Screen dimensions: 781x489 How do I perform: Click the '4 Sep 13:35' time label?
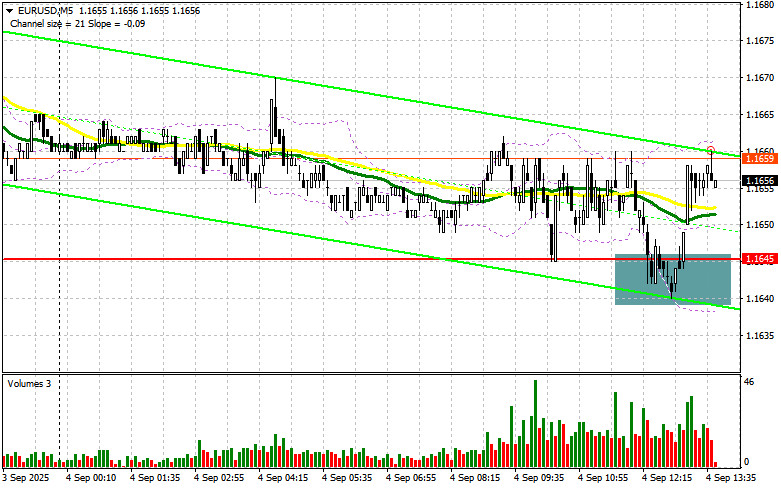[x=731, y=478]
